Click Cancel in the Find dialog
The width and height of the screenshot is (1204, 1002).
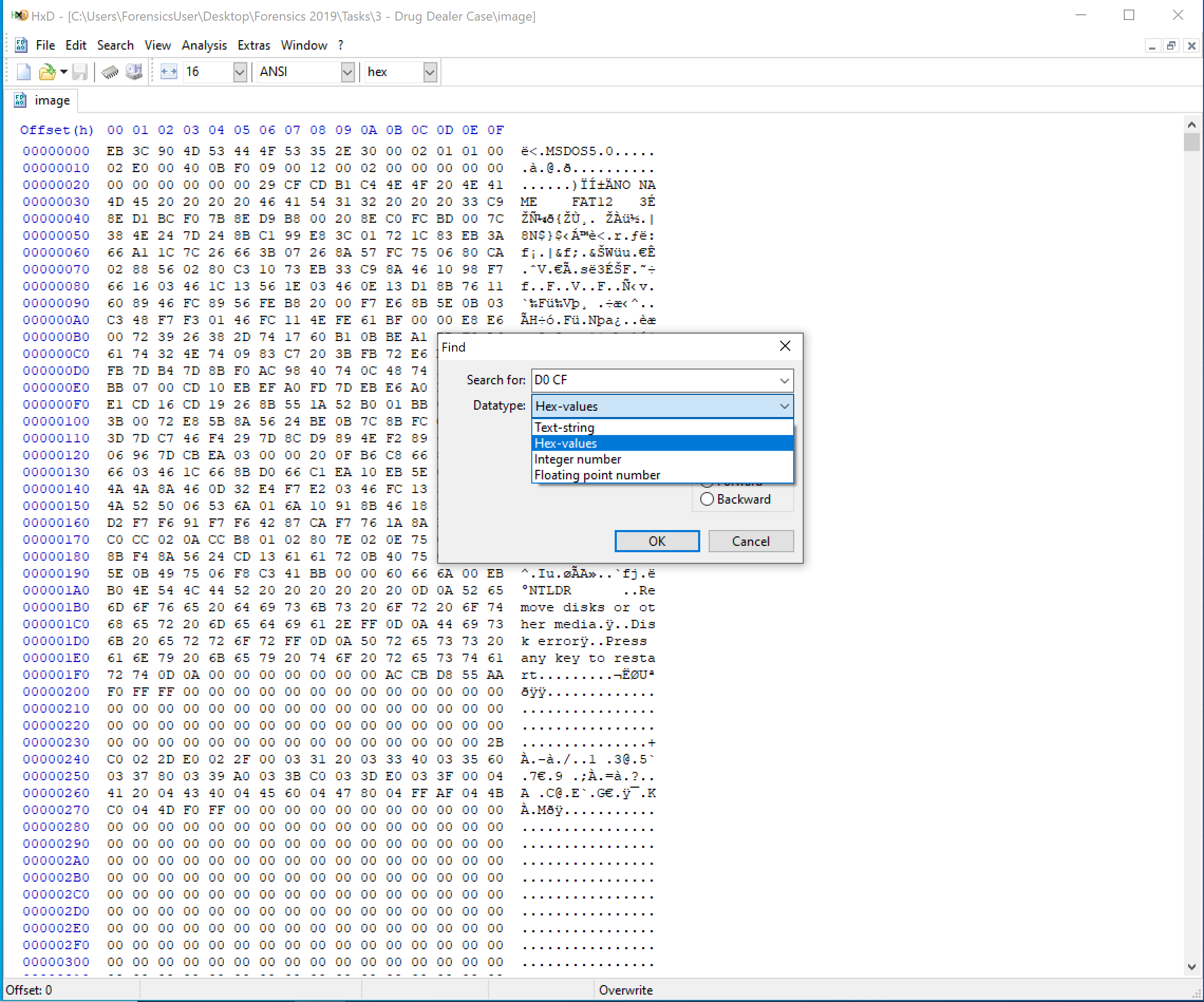tap(751, 541)
